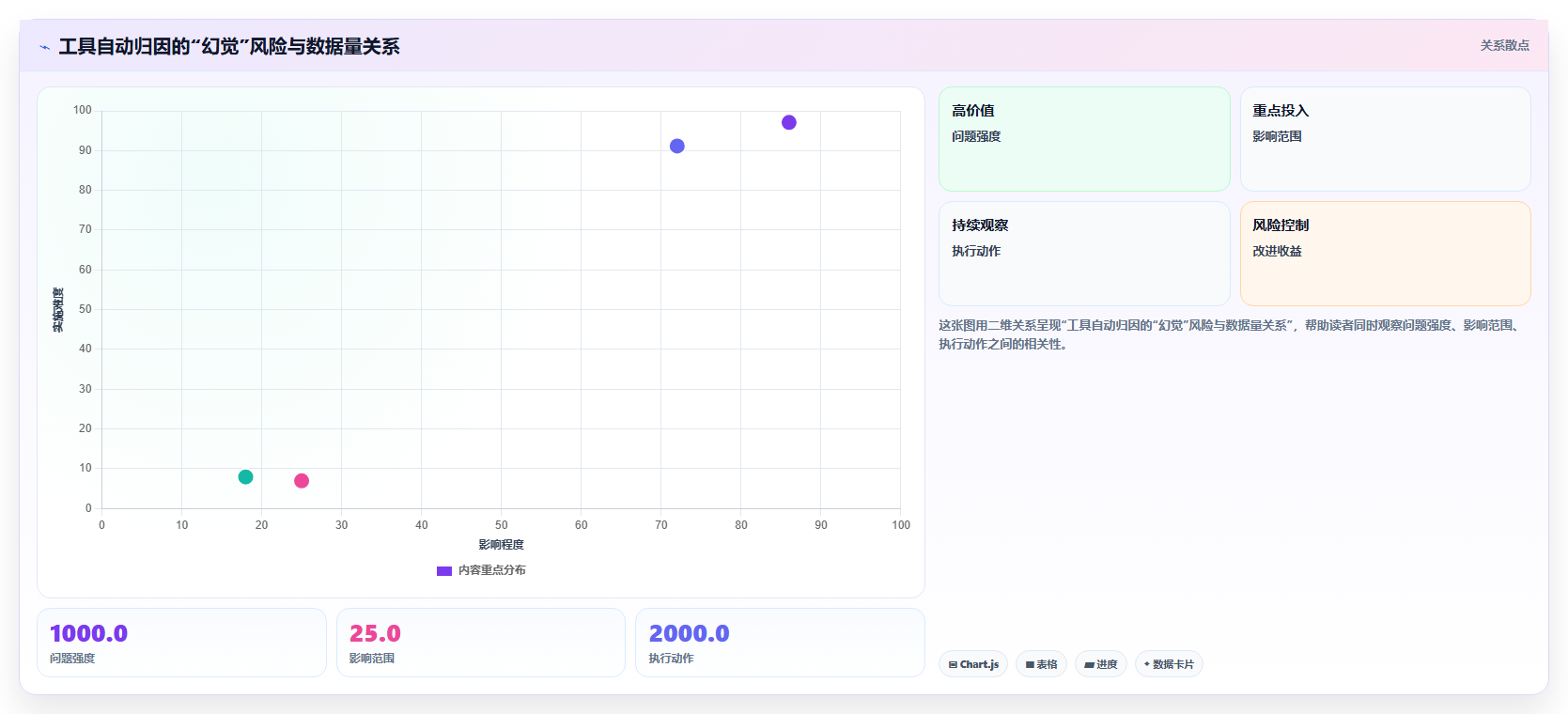
Task: Open the 持续观察 quadrant card
Action: pyautogui.click(x=1084, y=254)
